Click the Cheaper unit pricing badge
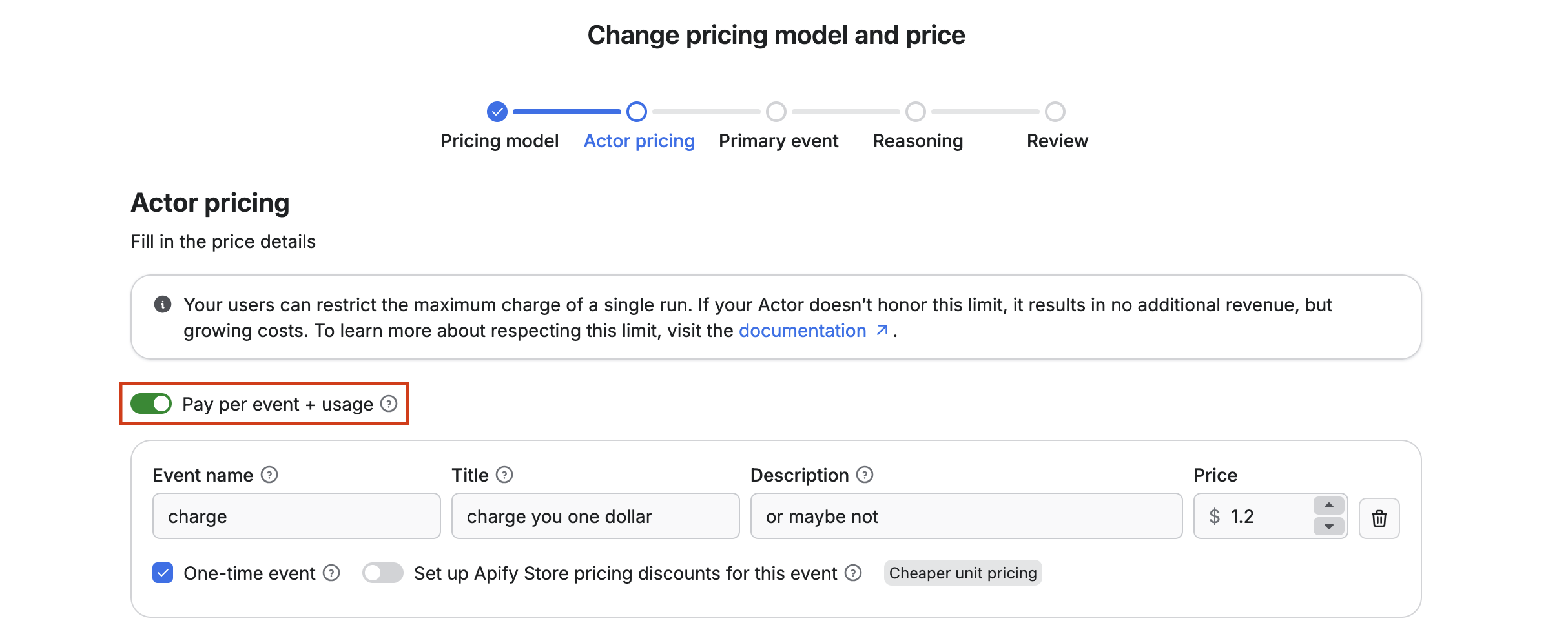 pyautogui.click(x=962, y=573)
